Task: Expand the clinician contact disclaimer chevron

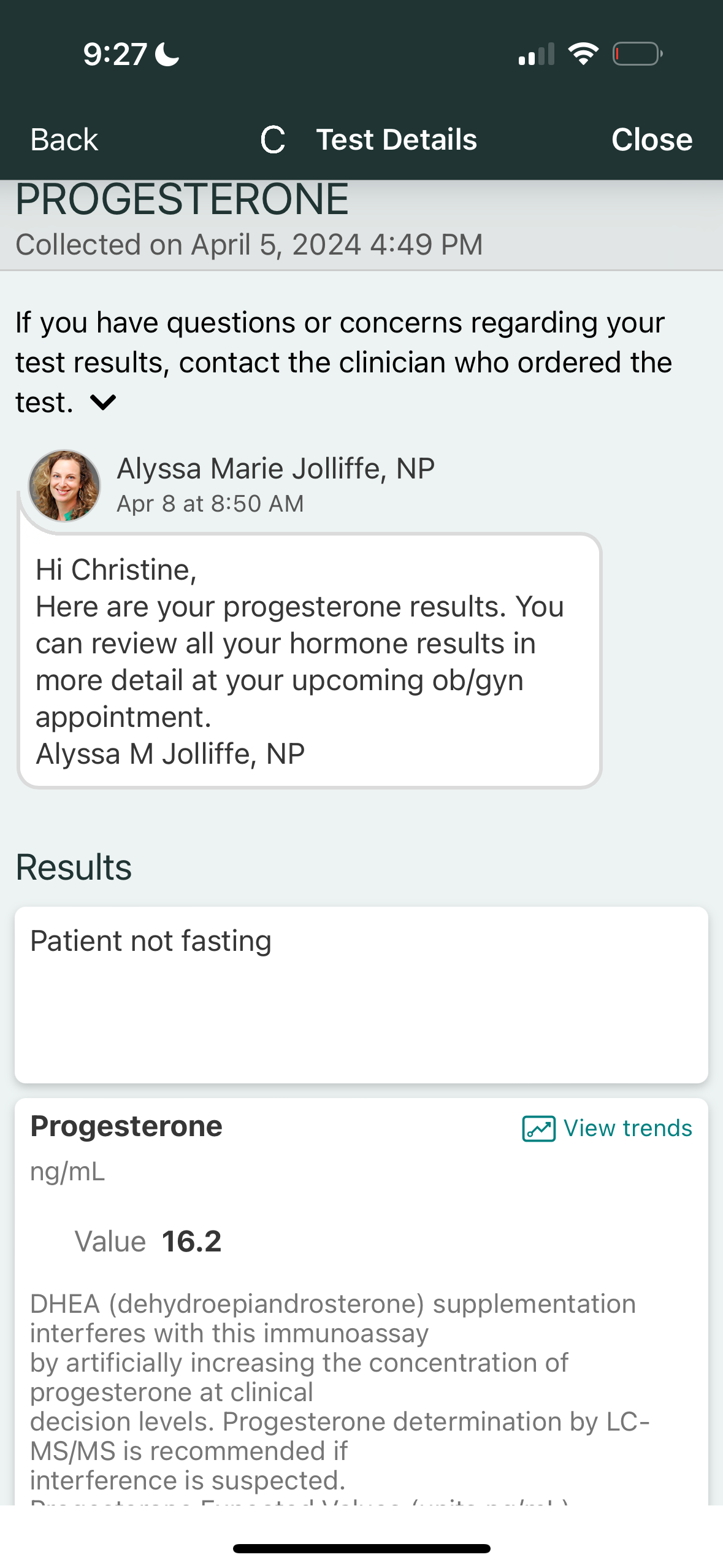Action: tap(103, 403)
